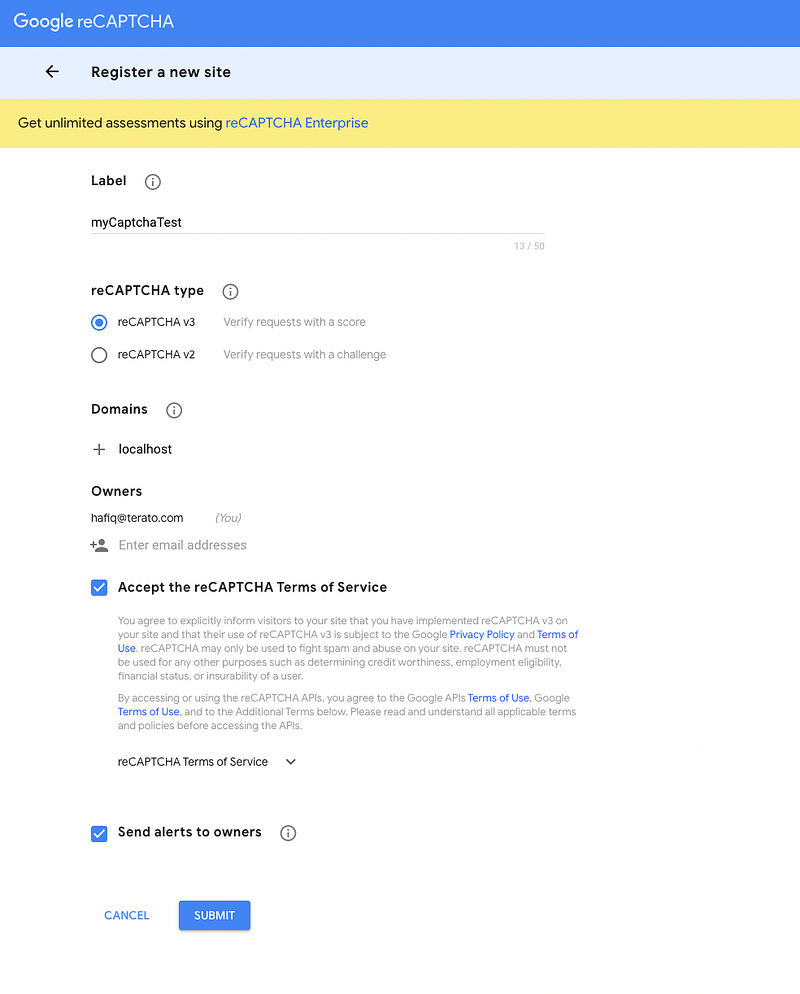Click the Verify requests with a challenge text
This screenshot has height=994, width=800.
coord(304,354)
